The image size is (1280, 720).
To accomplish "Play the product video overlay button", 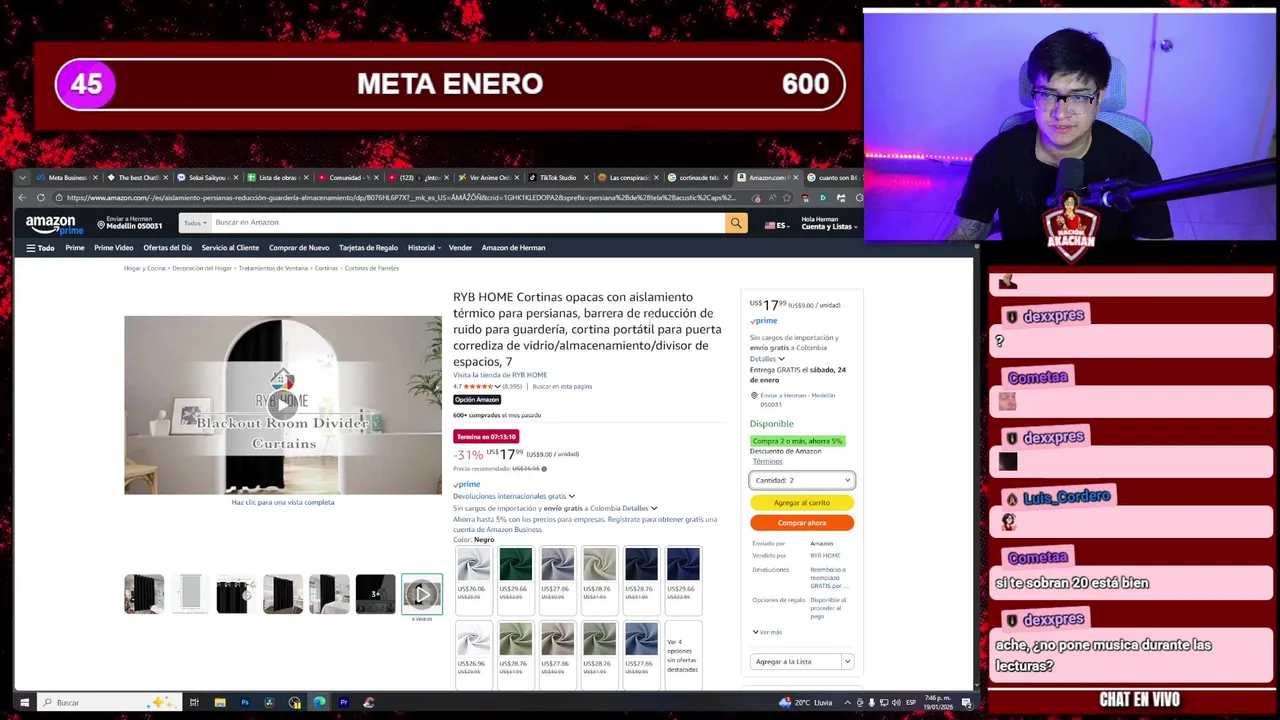I will pos(282,404).
